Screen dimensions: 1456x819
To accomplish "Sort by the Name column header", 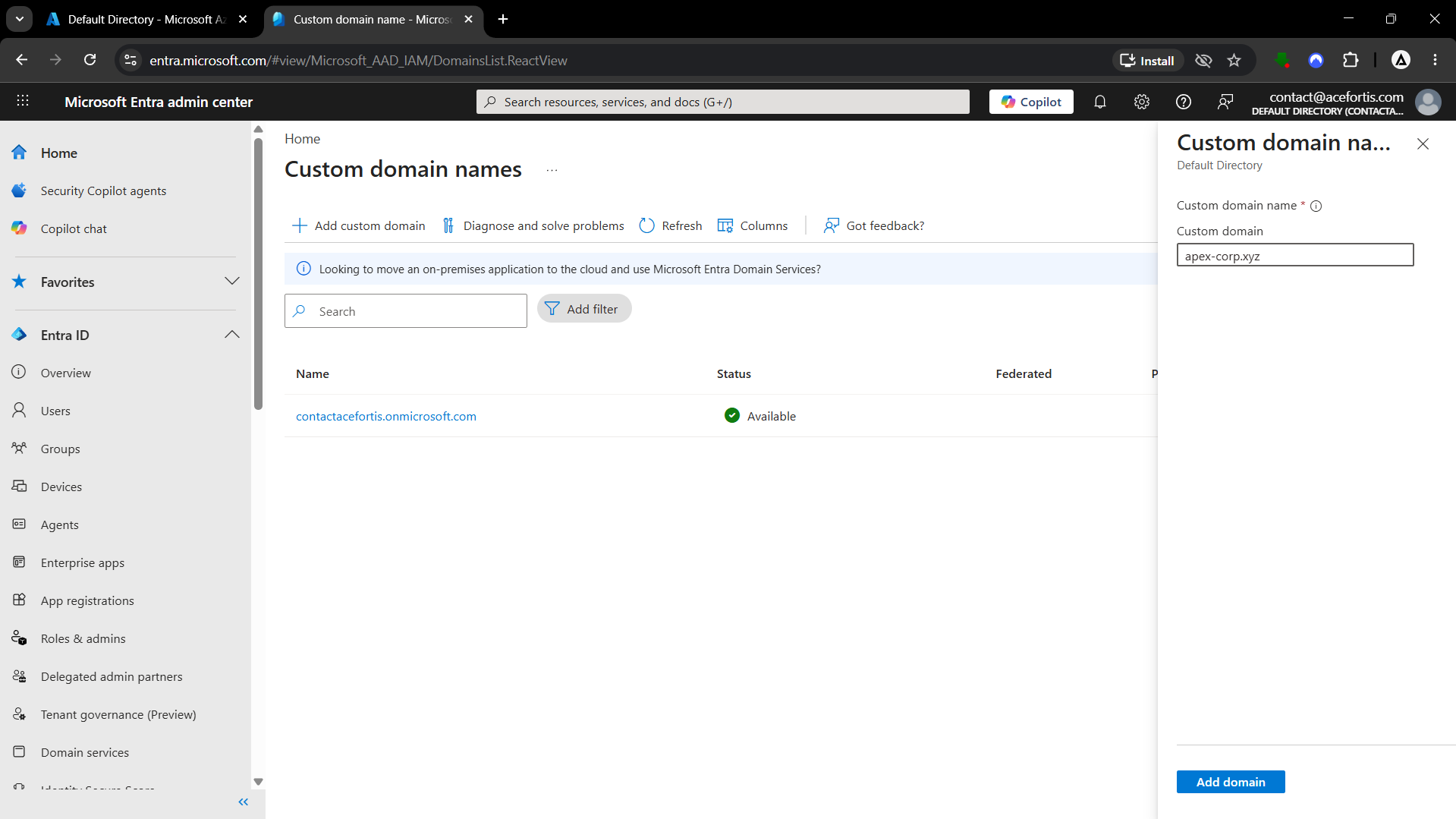I will (x=313, y=373).
